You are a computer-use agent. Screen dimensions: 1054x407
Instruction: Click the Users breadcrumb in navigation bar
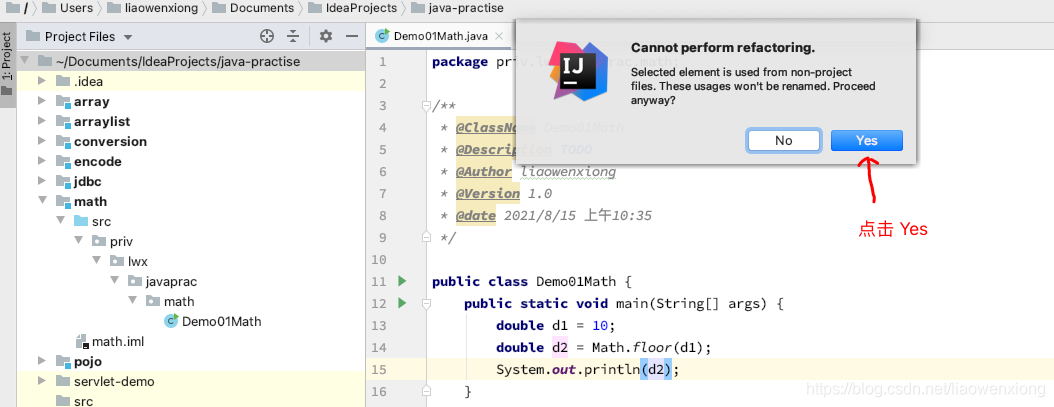click(x=67, y=8)
